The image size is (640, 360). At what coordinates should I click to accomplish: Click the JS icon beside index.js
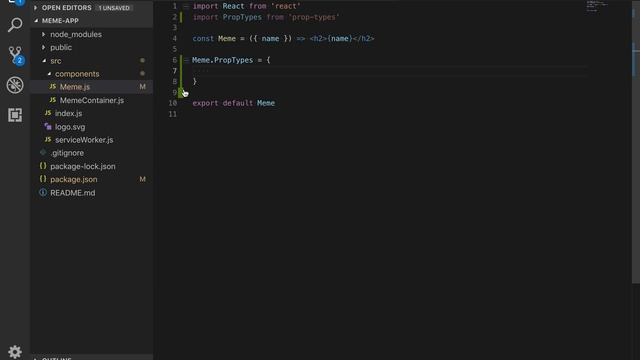(48, 113)
